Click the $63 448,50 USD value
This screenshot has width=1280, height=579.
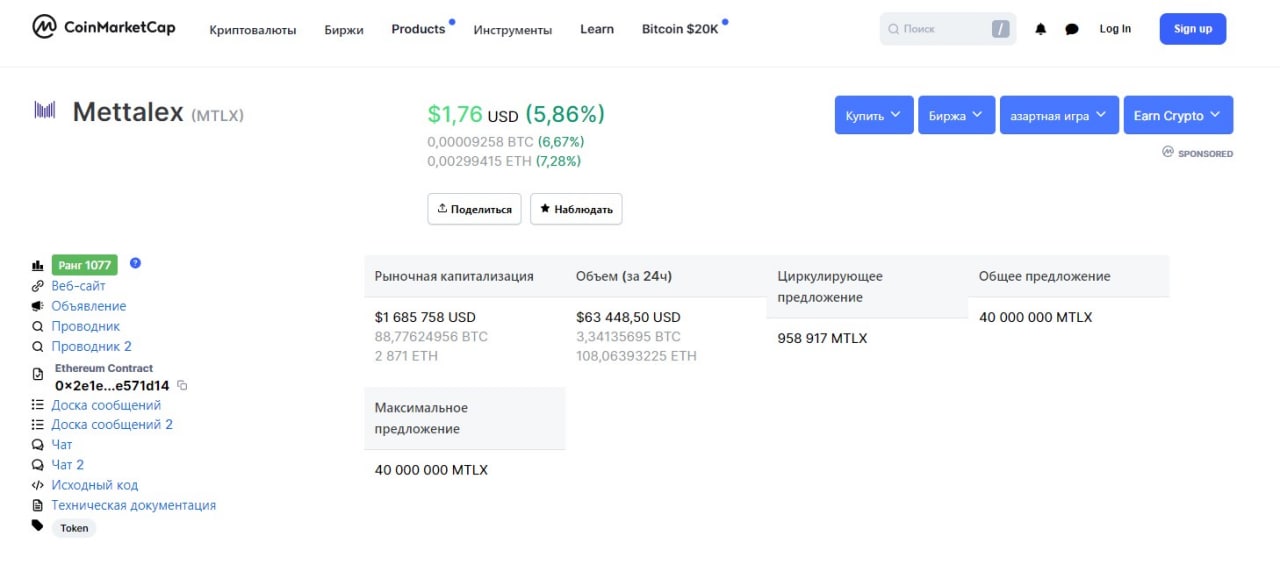(628, 317)
